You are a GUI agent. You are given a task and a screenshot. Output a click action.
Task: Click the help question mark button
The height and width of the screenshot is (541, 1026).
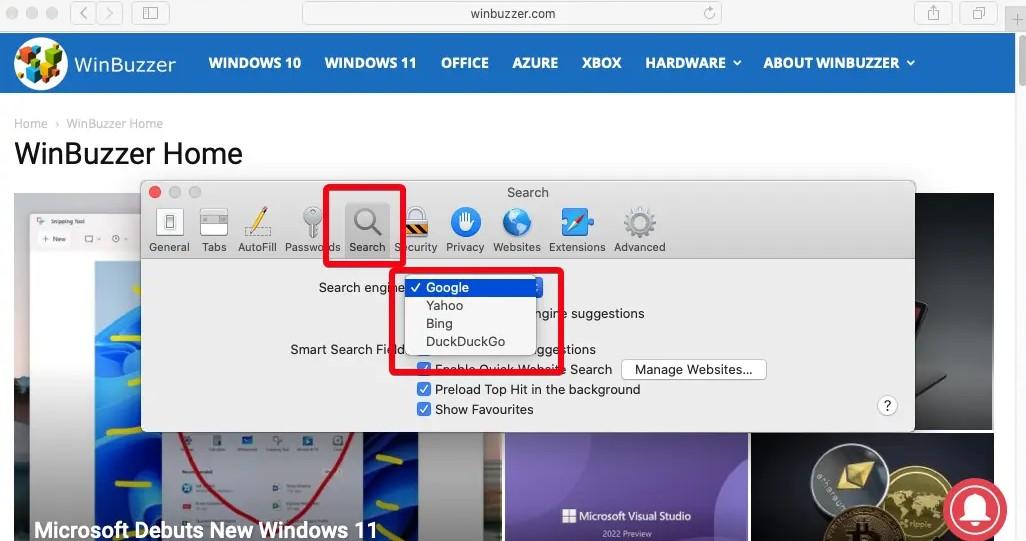click(886, 406)
